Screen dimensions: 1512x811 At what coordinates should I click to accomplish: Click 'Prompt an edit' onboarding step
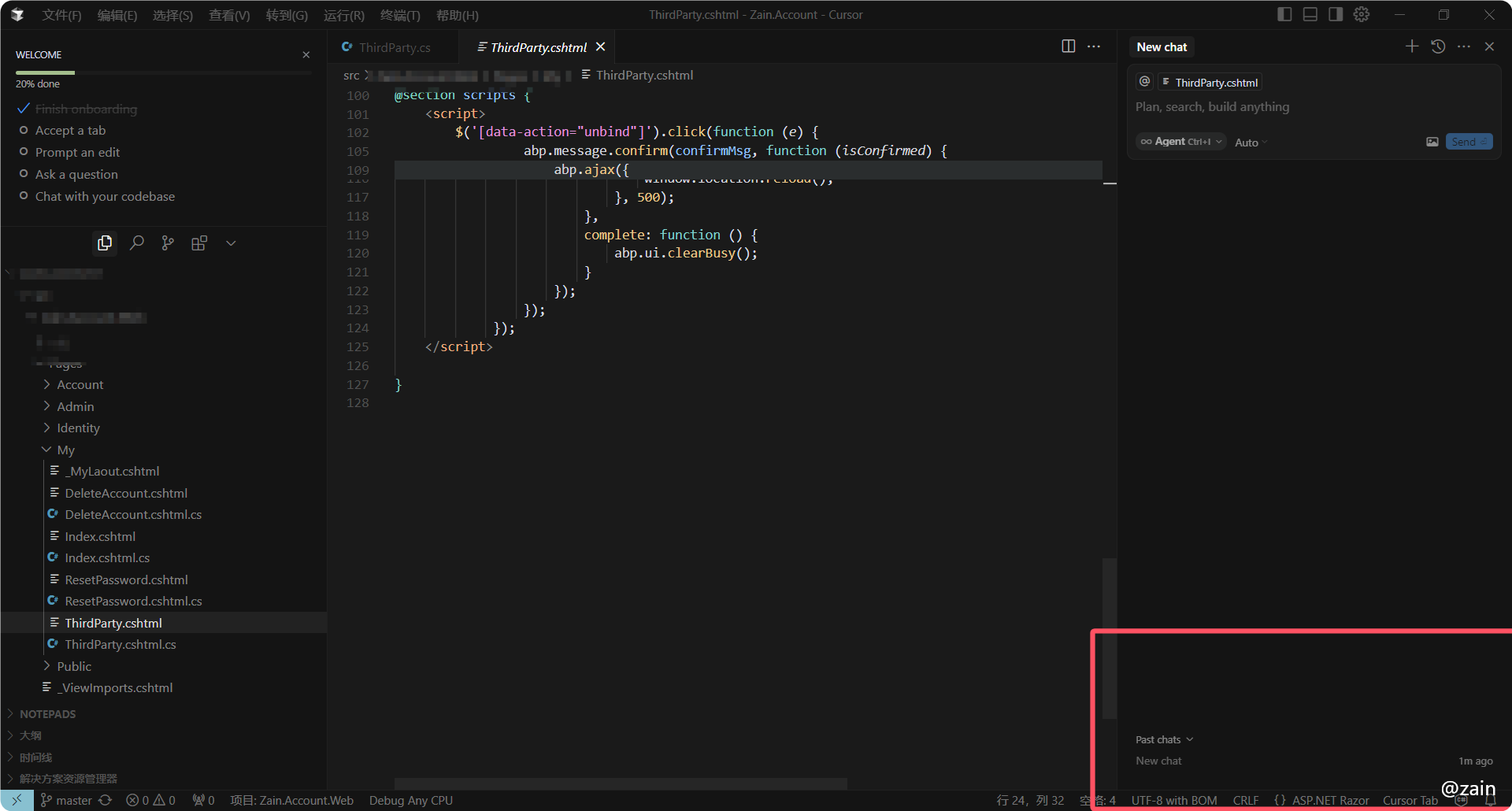pos(77,152)
